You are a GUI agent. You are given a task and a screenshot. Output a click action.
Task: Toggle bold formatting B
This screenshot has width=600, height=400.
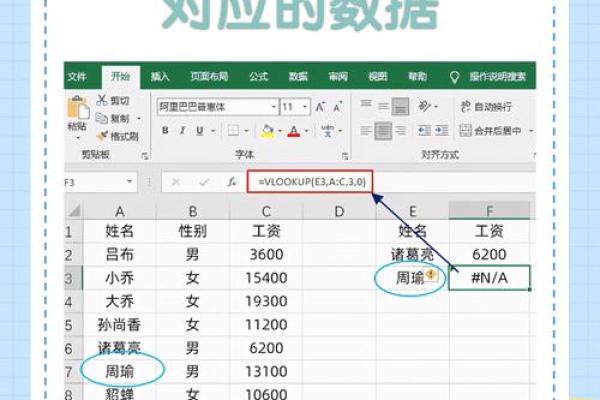[165, 131]
